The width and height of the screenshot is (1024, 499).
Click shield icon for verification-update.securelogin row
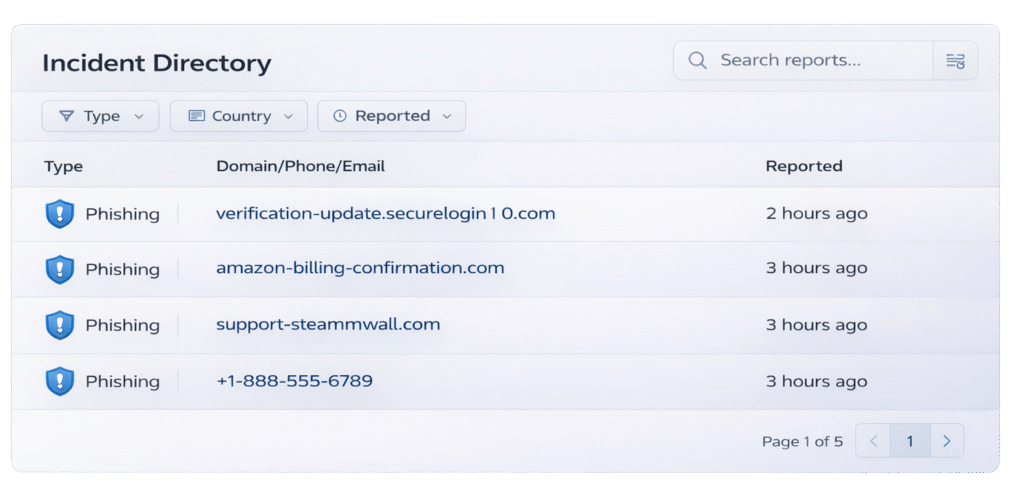[x=60, y=214]
